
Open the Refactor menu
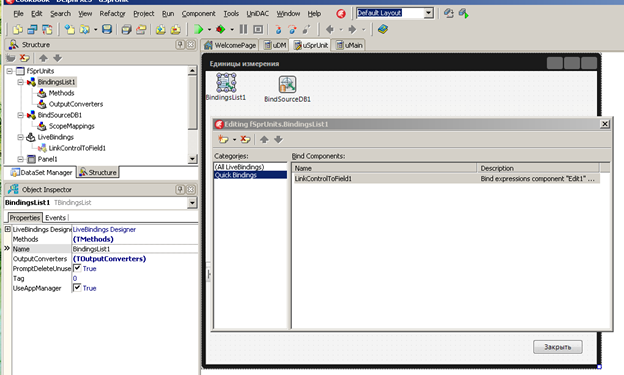click(x=112, y=14)
